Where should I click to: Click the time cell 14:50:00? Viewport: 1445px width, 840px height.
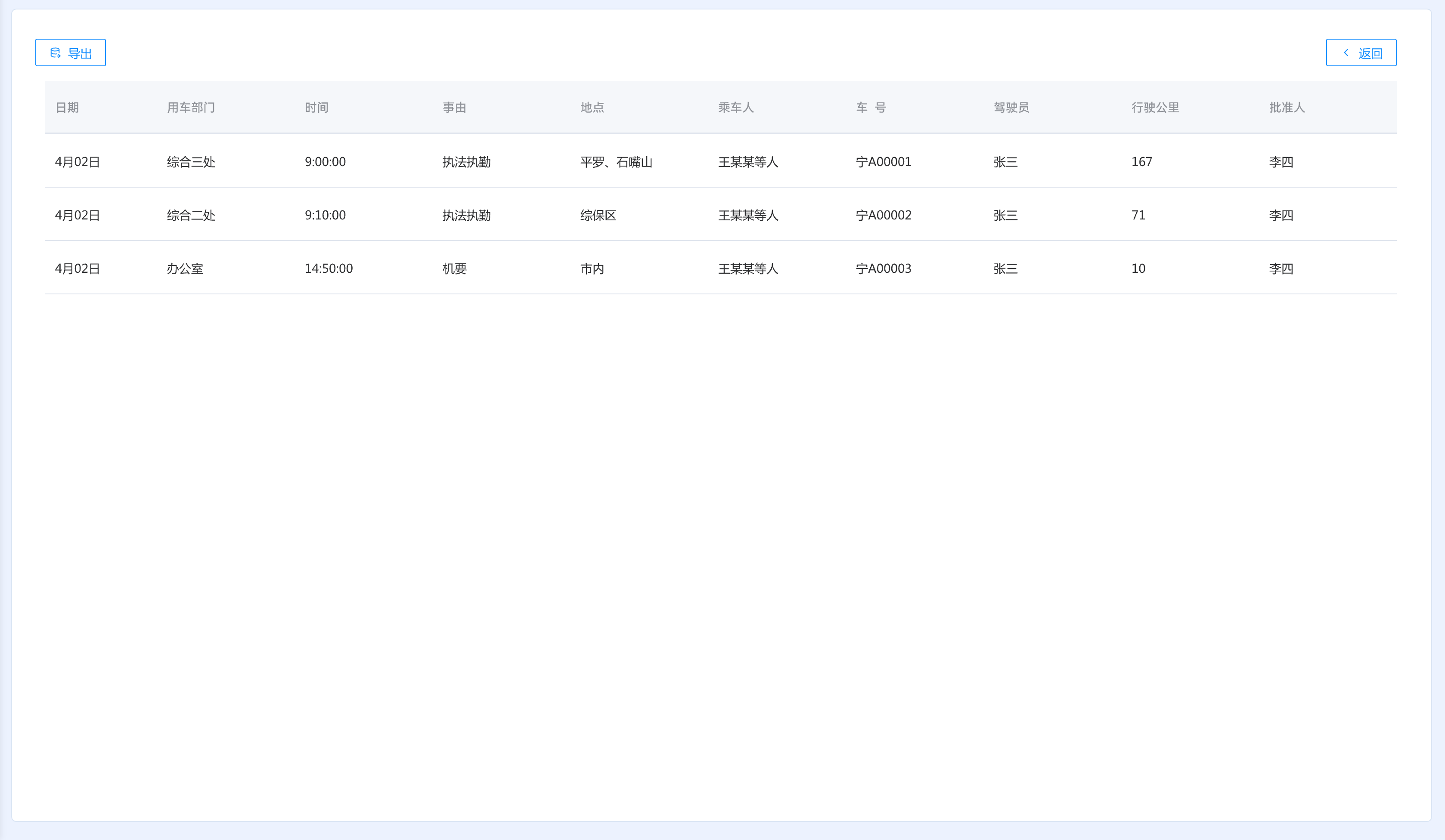point(329,269)
